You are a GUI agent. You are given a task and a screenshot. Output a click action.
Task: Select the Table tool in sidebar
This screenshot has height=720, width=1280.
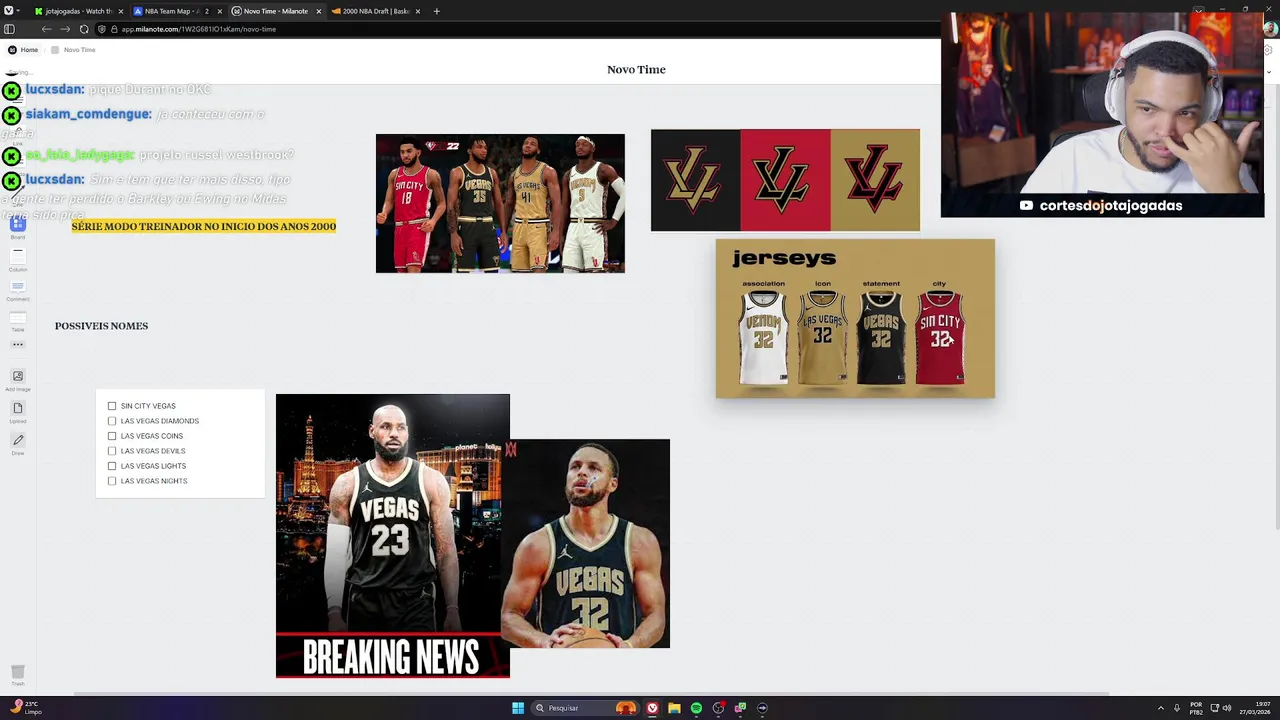point(17,321)
